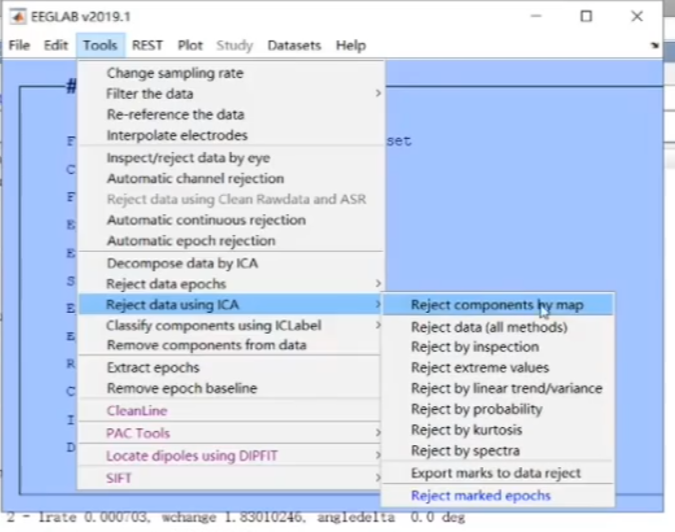The image size is (675, 532).
Task: Maximize the EEGLAB window
Action: tap(586, 16)
